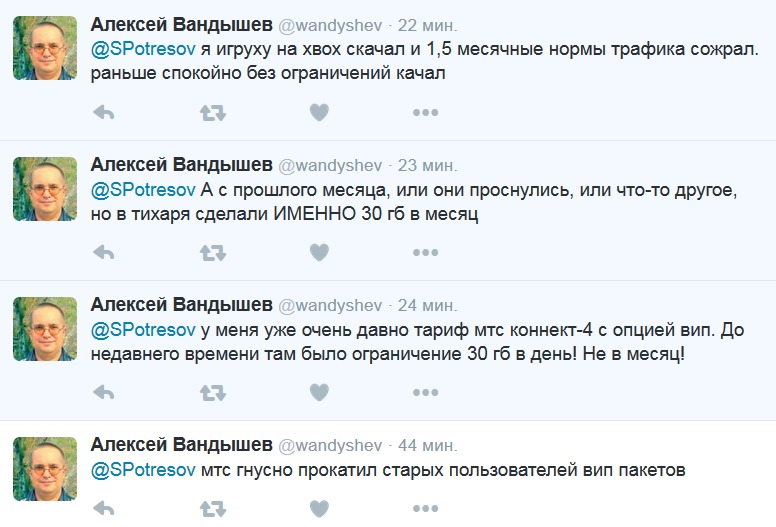The height and width of the screenshot is (527, 776).
Task: Open @SPotresov mention in 22 мин. tweet
Action: [144, 49]
